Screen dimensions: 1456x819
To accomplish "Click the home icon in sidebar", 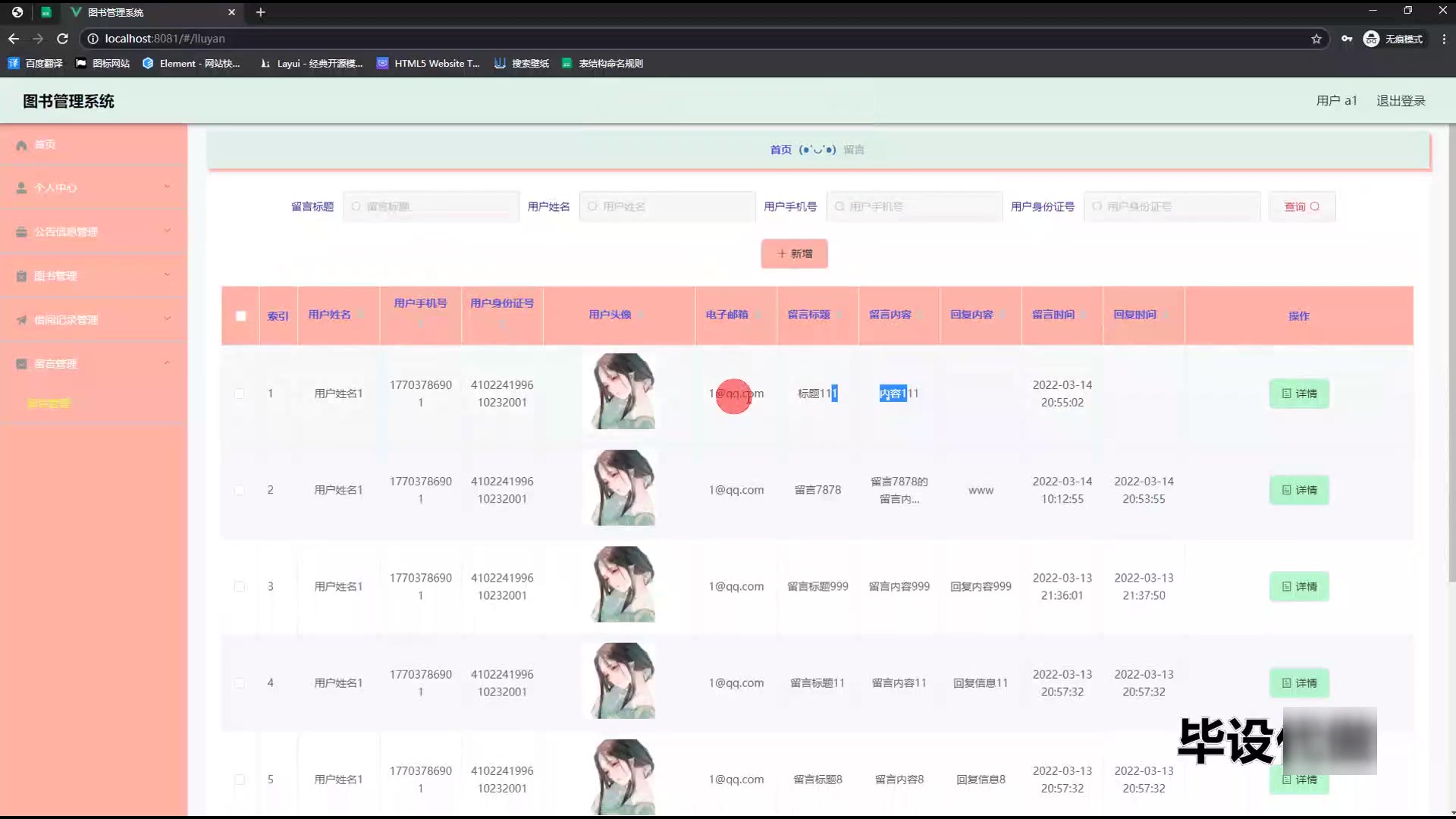I will click(22, 145).
